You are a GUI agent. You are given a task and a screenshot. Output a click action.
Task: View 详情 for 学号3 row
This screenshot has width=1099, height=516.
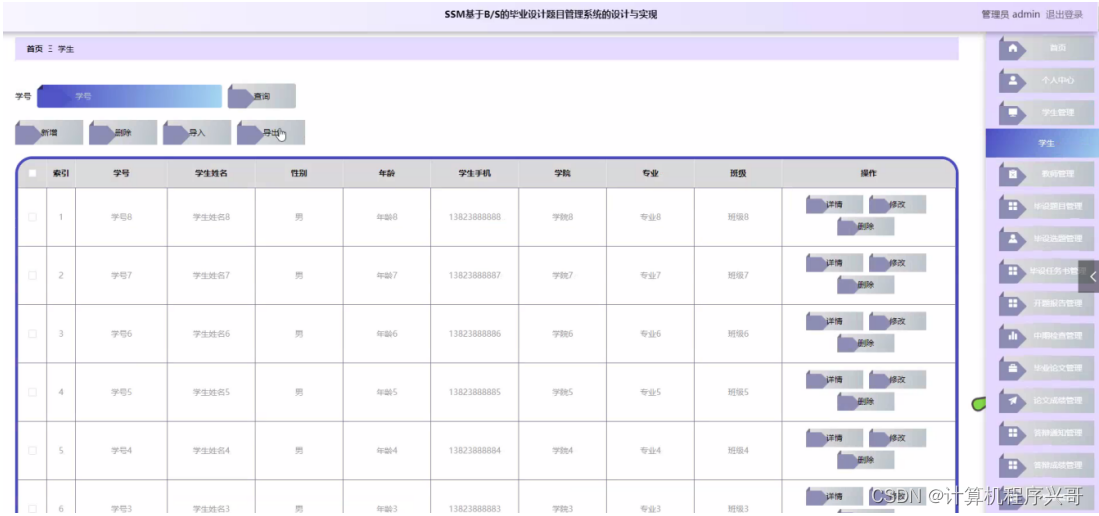click(x=834, y=496)
